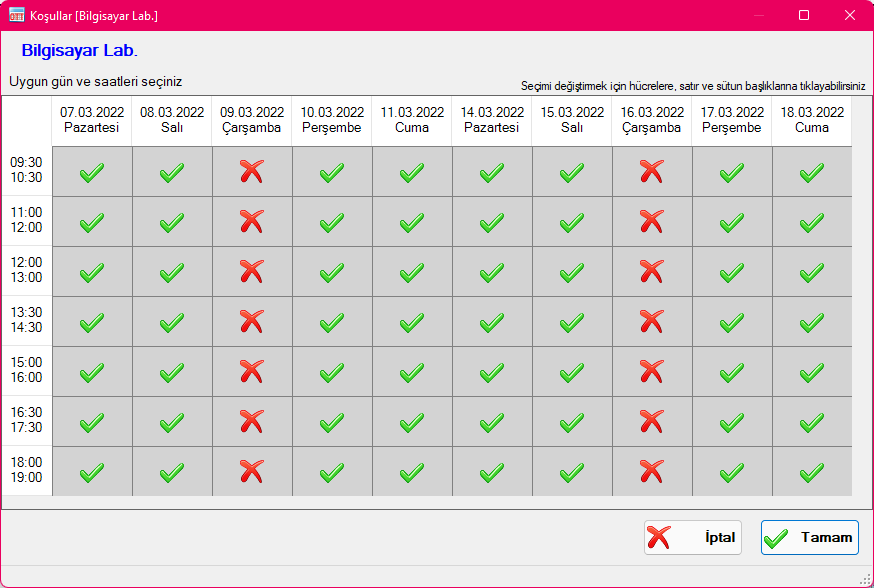
Task: Toggle 07.03.2022 Pazartesi 09:30-10:30 availability cell
Action: (92, 172)
